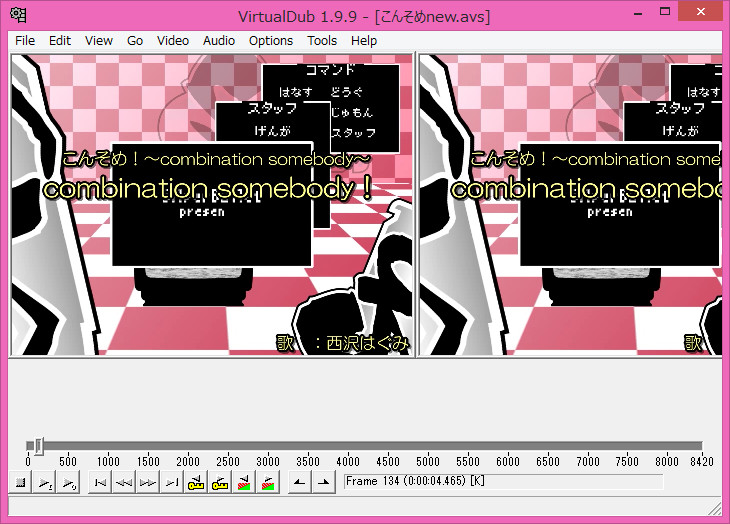Viewport: 730px width, 524px height.
Task: Open the View menu
Action: pos(99,40)
